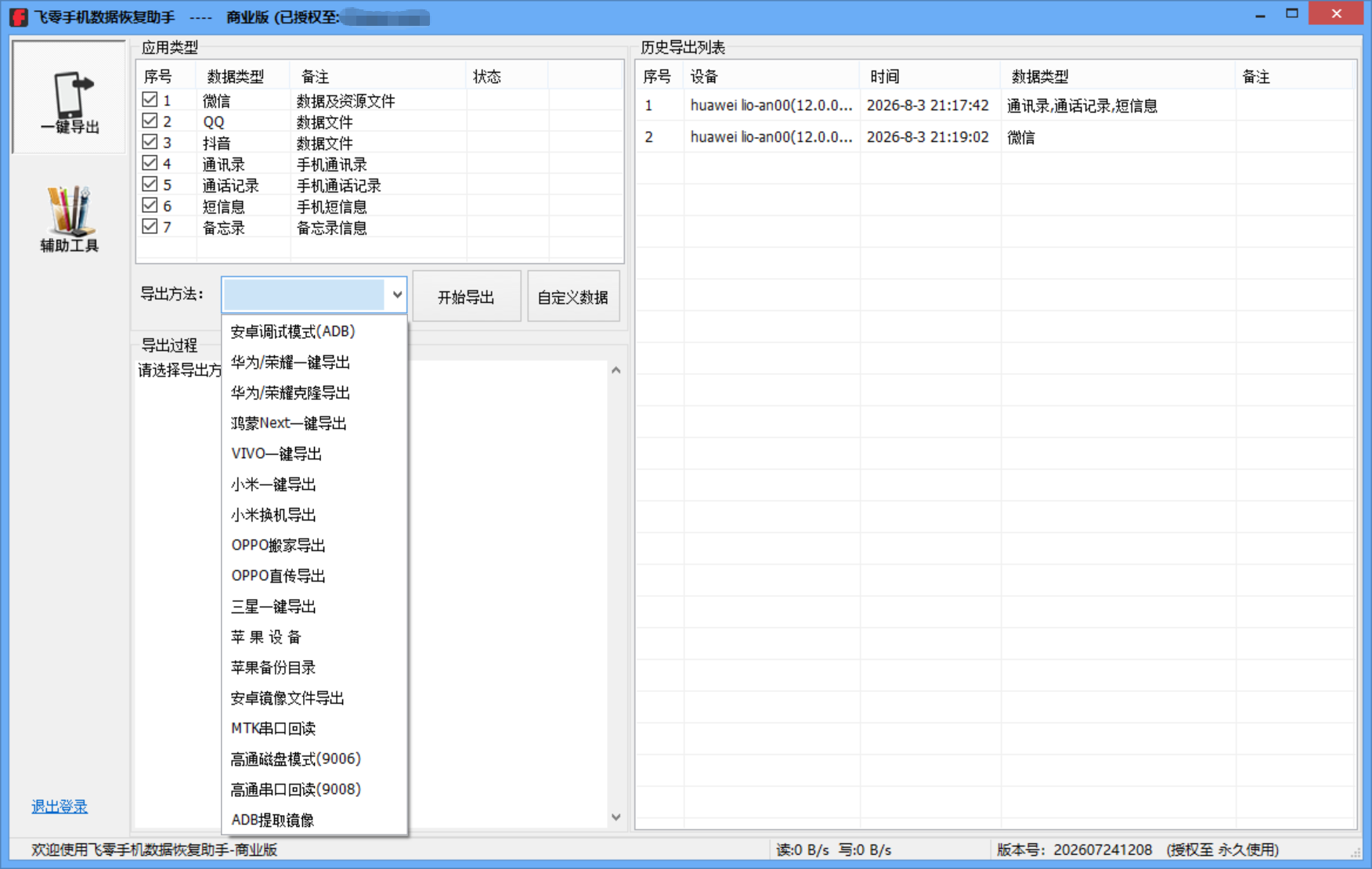
Task: Choose 华为/荣耀克隆导出 option
Action: tap(314, 392)
